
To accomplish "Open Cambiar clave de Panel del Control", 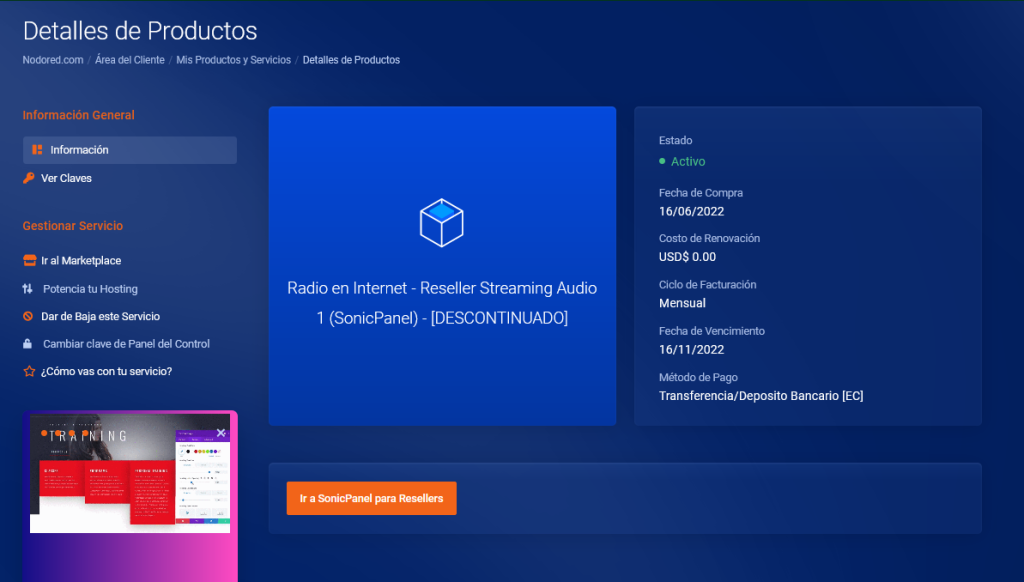I will (x=126, y=344).
